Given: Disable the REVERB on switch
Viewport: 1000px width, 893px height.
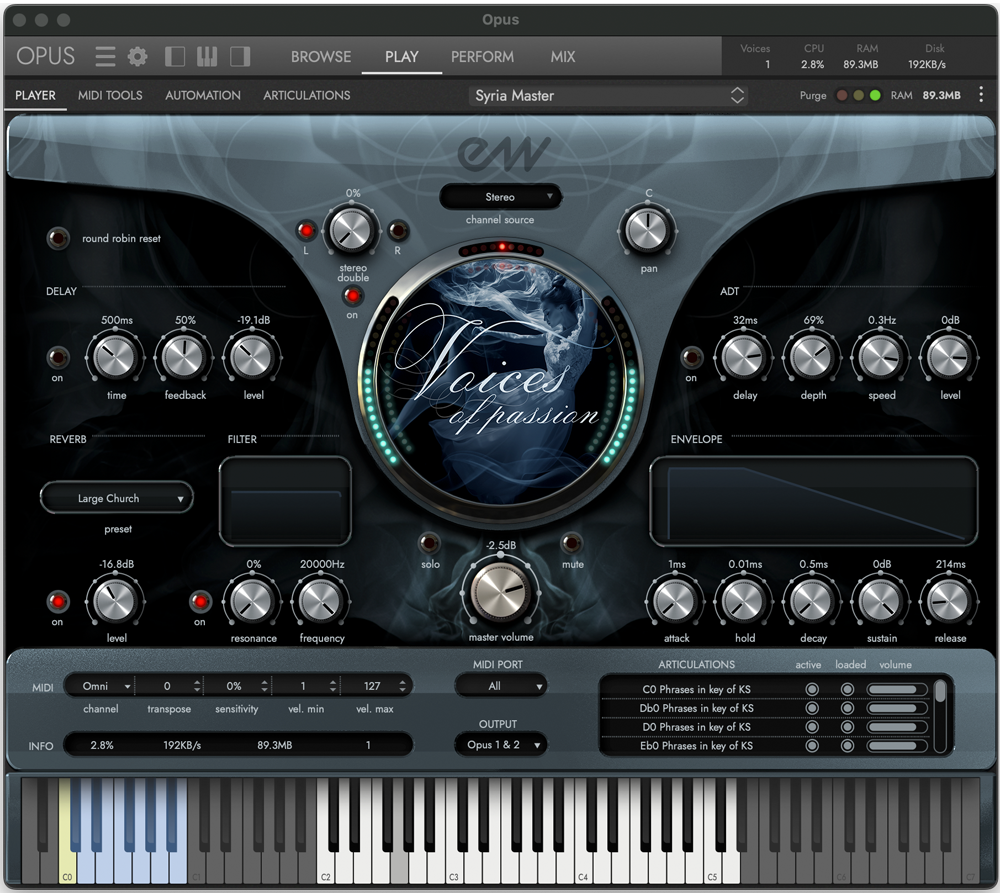Looking at the screenshot, I should pos(58,601).
